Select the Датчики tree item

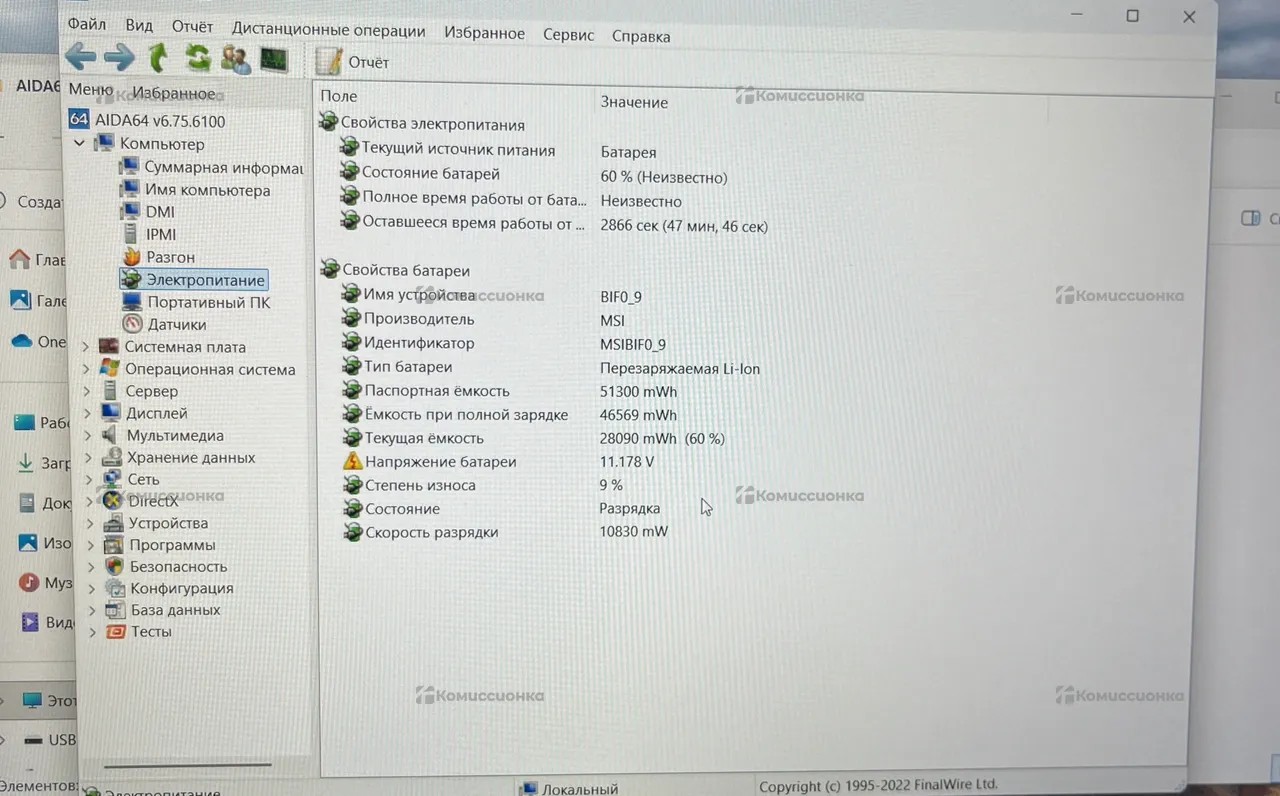pos(164,324)
